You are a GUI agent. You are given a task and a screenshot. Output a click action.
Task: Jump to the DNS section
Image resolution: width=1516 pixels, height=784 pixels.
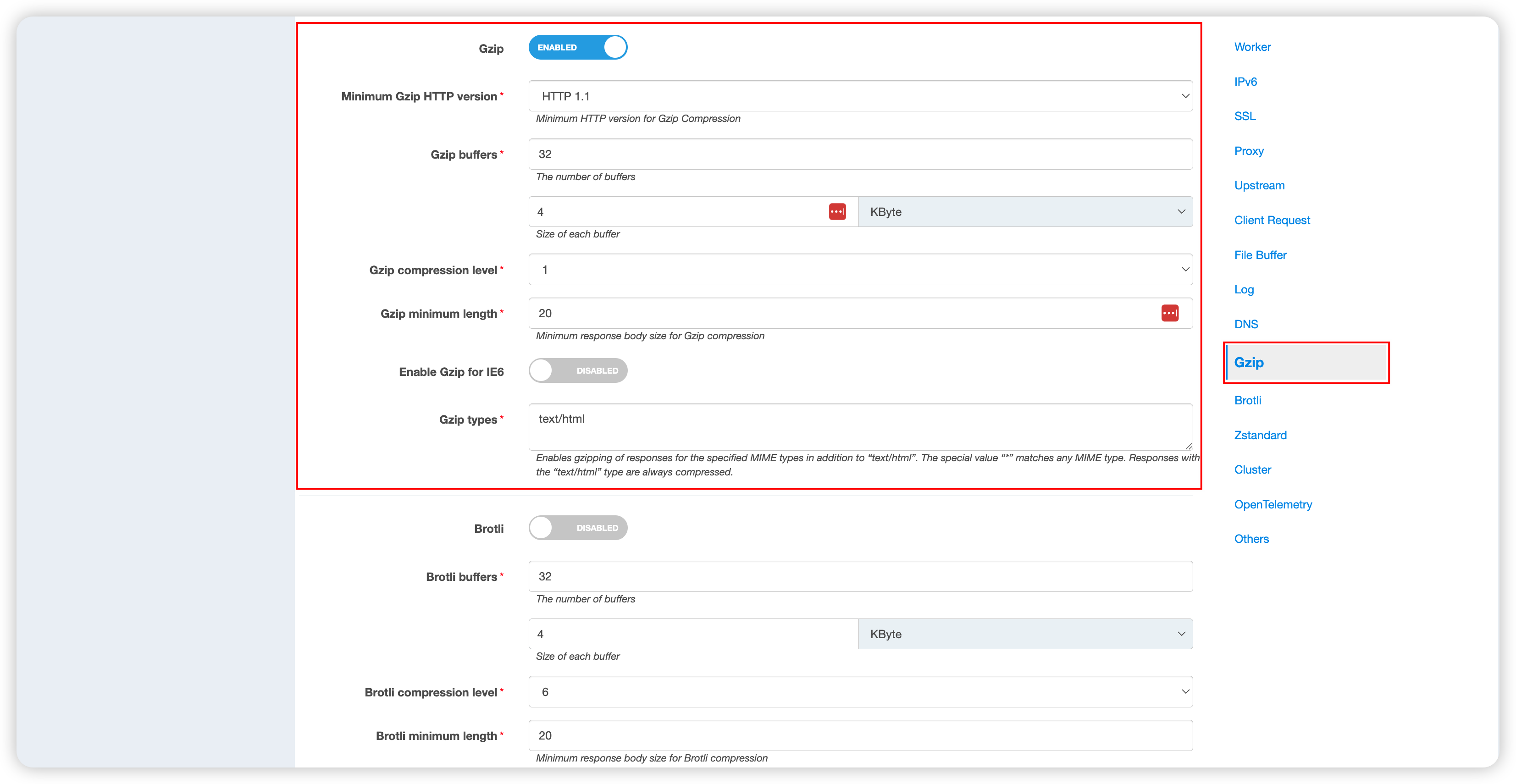[1246, 324]
